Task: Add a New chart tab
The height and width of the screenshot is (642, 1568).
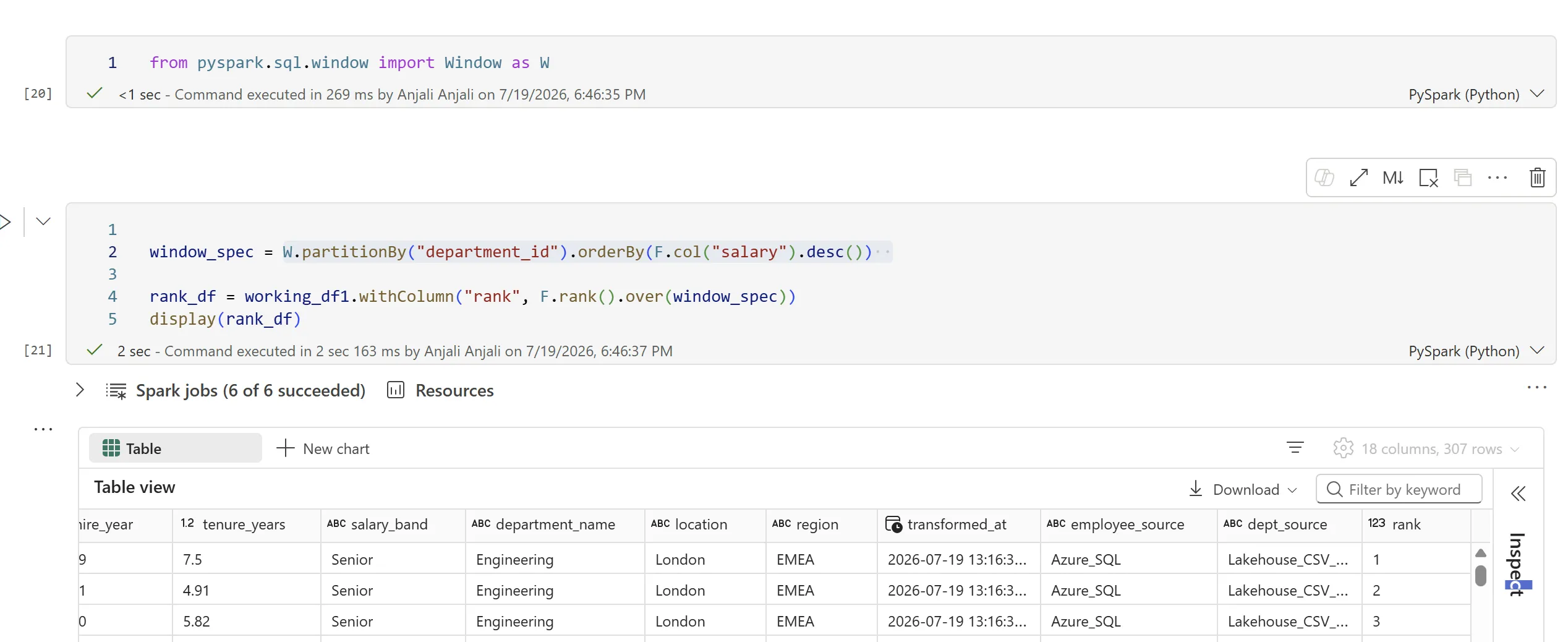Action: pyautogui.click(x=323, y=448)
